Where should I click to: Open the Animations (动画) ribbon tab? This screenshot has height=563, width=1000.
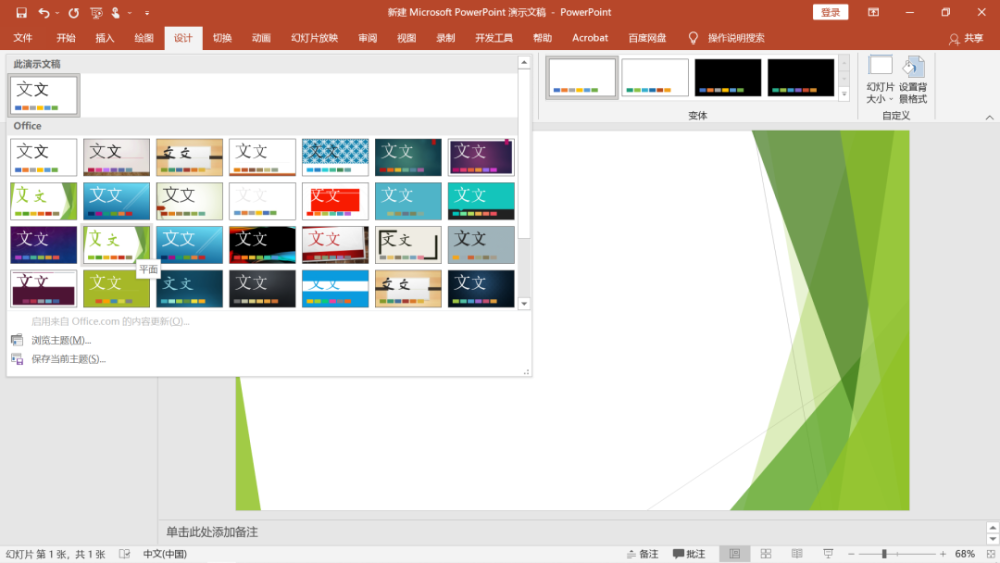coord(261,38)
